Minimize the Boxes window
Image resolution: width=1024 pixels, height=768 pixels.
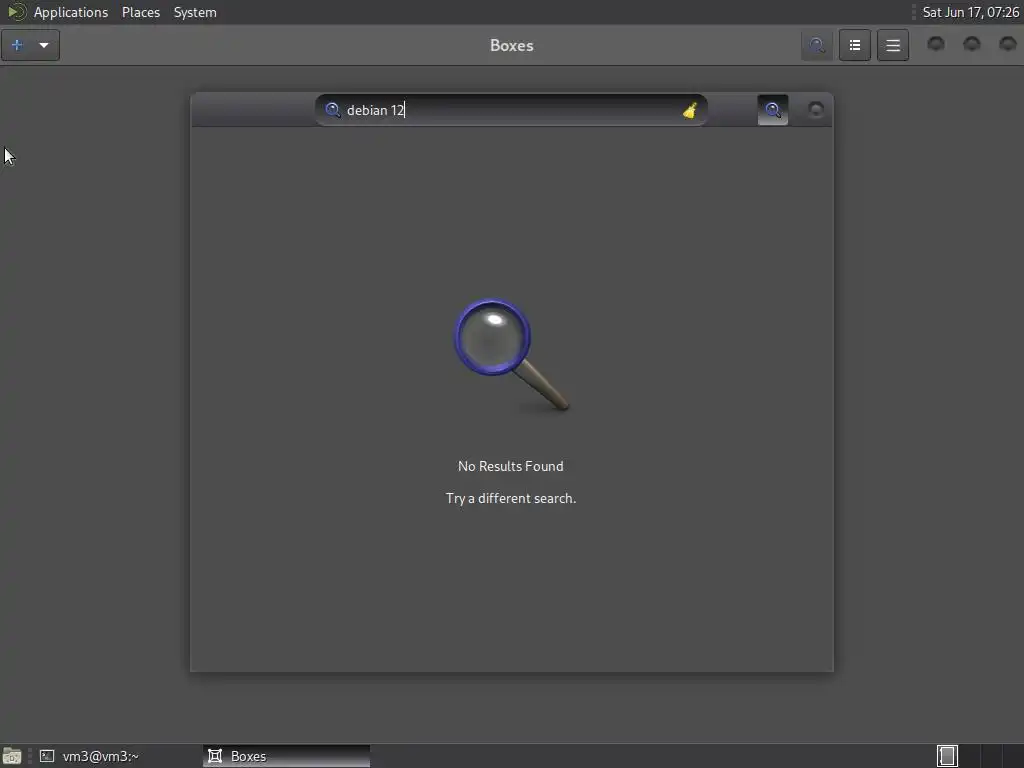click(x=936, y=44)
